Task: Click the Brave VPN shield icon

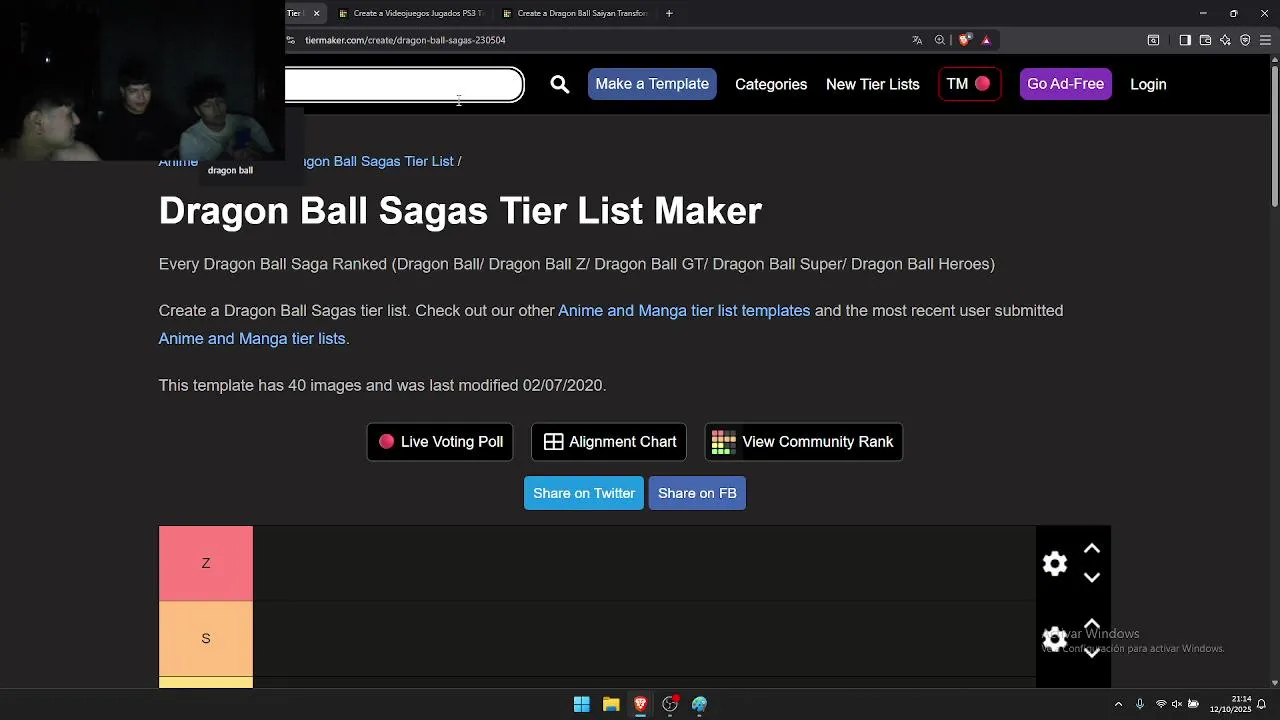Action: tap(1245, 40)
